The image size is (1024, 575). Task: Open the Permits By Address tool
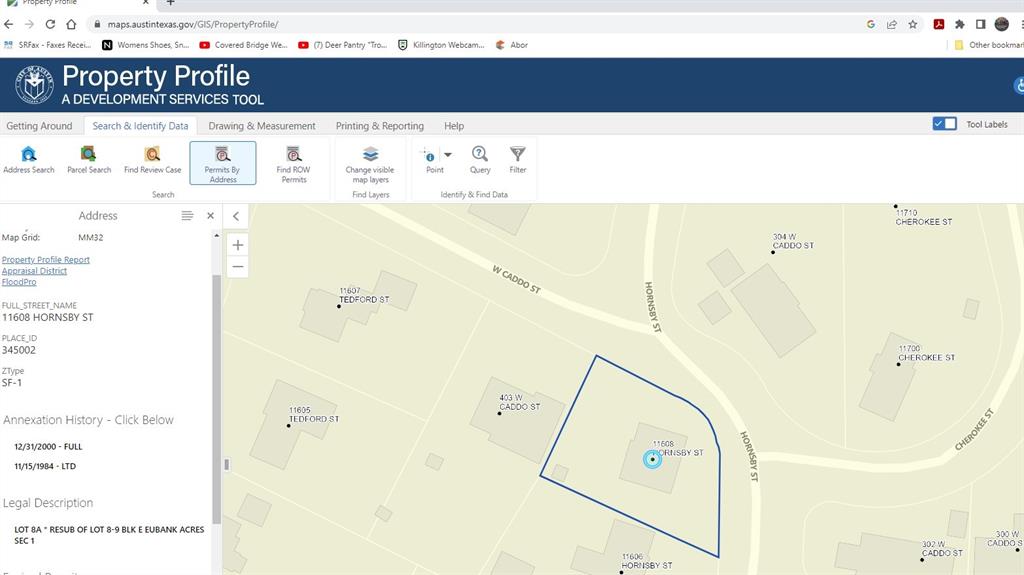tap(223, 163)
